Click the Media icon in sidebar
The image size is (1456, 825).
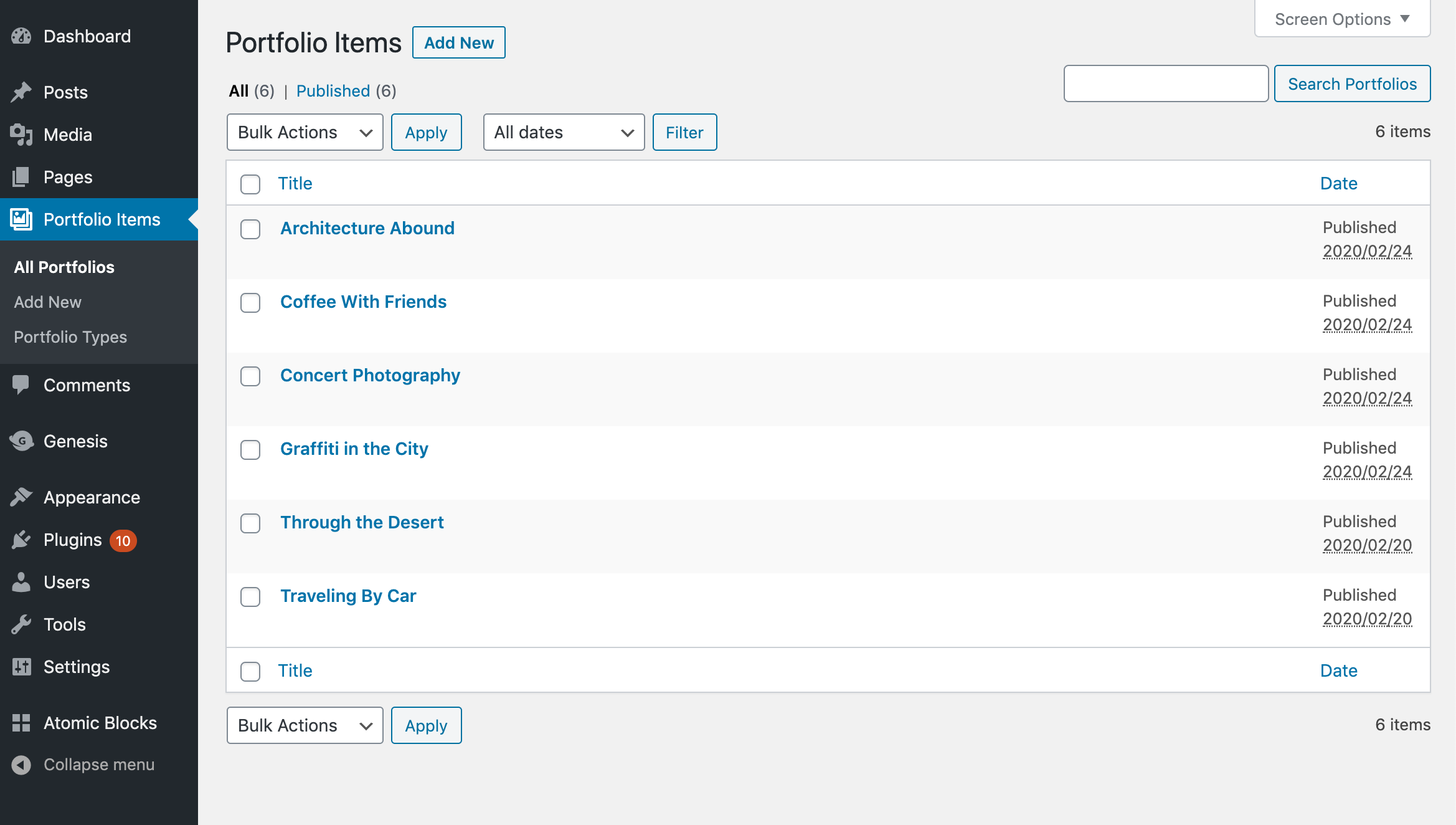(x=21, y=135)
